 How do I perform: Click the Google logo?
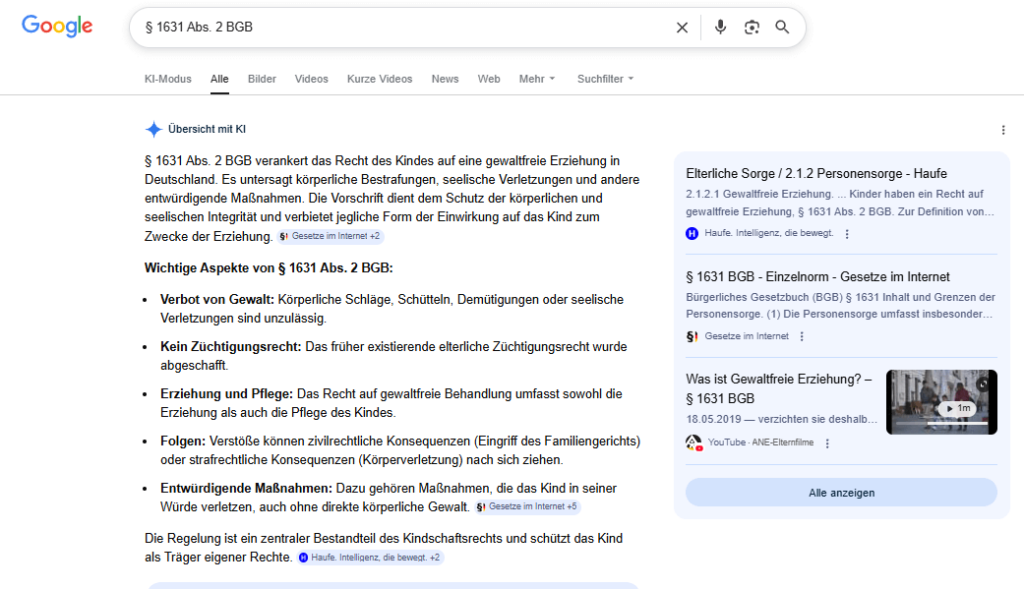(57, 27)
